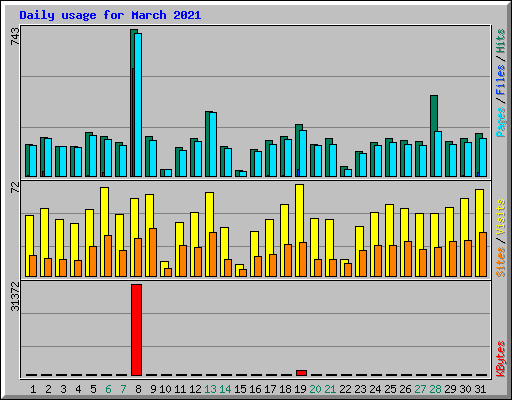Click the orange sites bar for day 31

pyautogui.click(x=483, y=254)
